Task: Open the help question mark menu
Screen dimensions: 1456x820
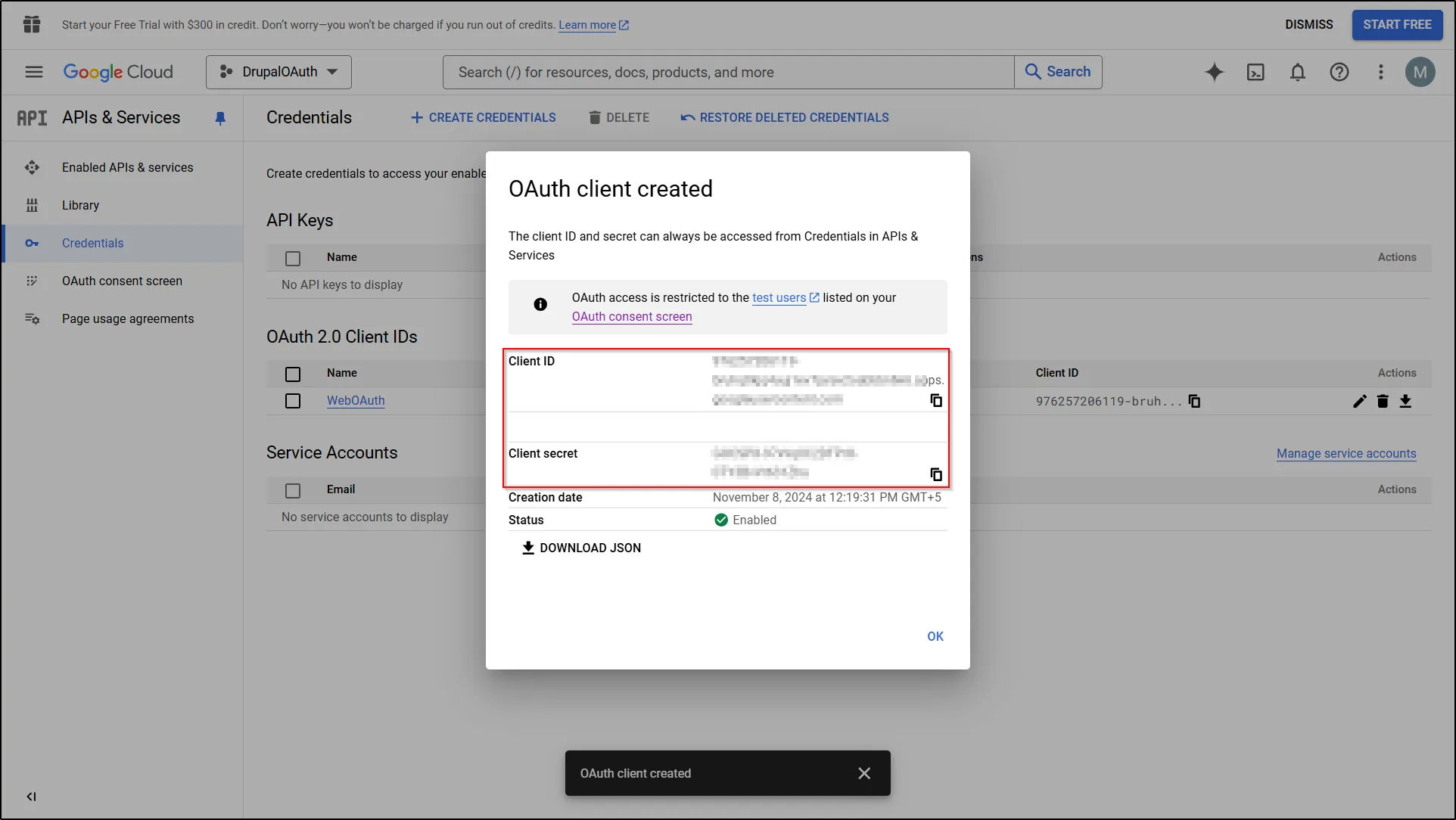Action: click(1339, 72)
